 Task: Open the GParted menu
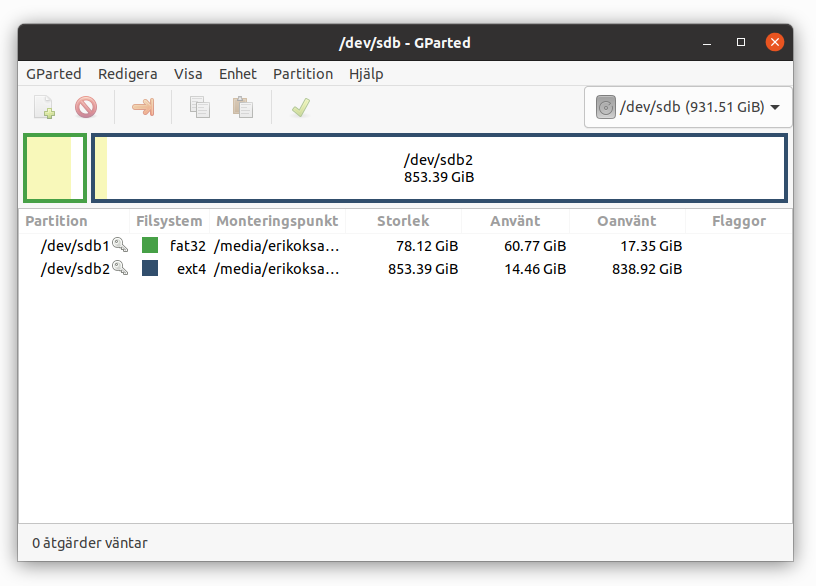pos(54,74)
